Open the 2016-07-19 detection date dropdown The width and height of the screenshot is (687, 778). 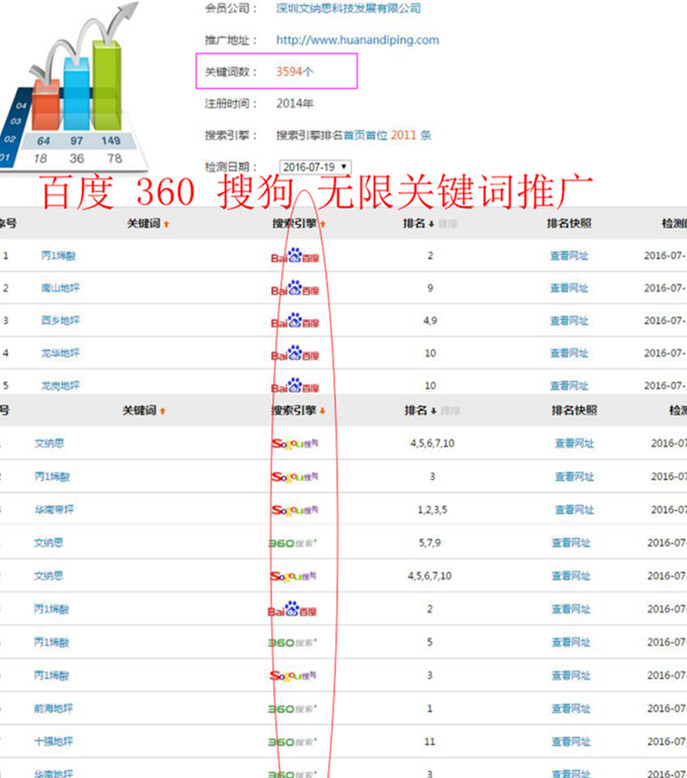[x=315, y=167]
